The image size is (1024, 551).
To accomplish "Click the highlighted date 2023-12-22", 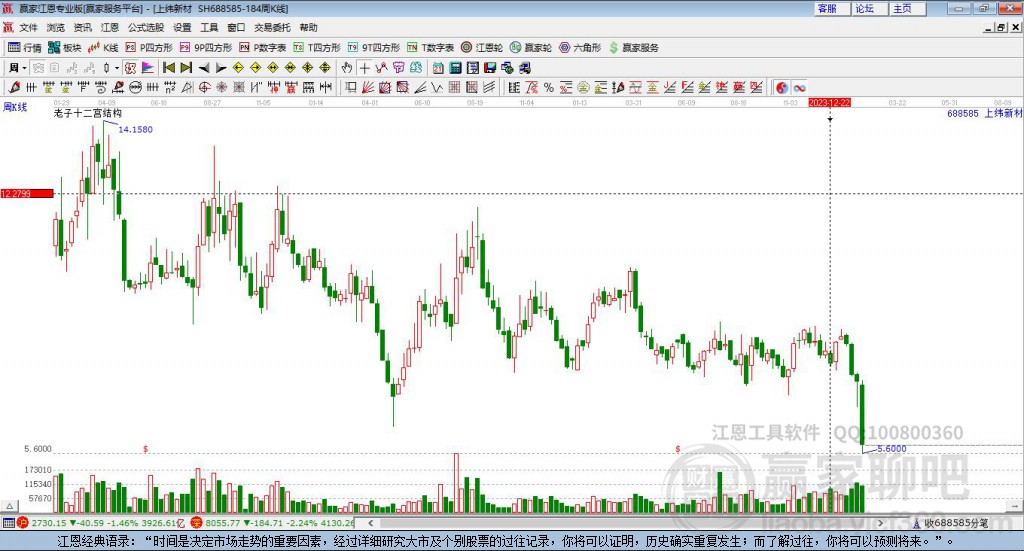I will coord(829,102).
